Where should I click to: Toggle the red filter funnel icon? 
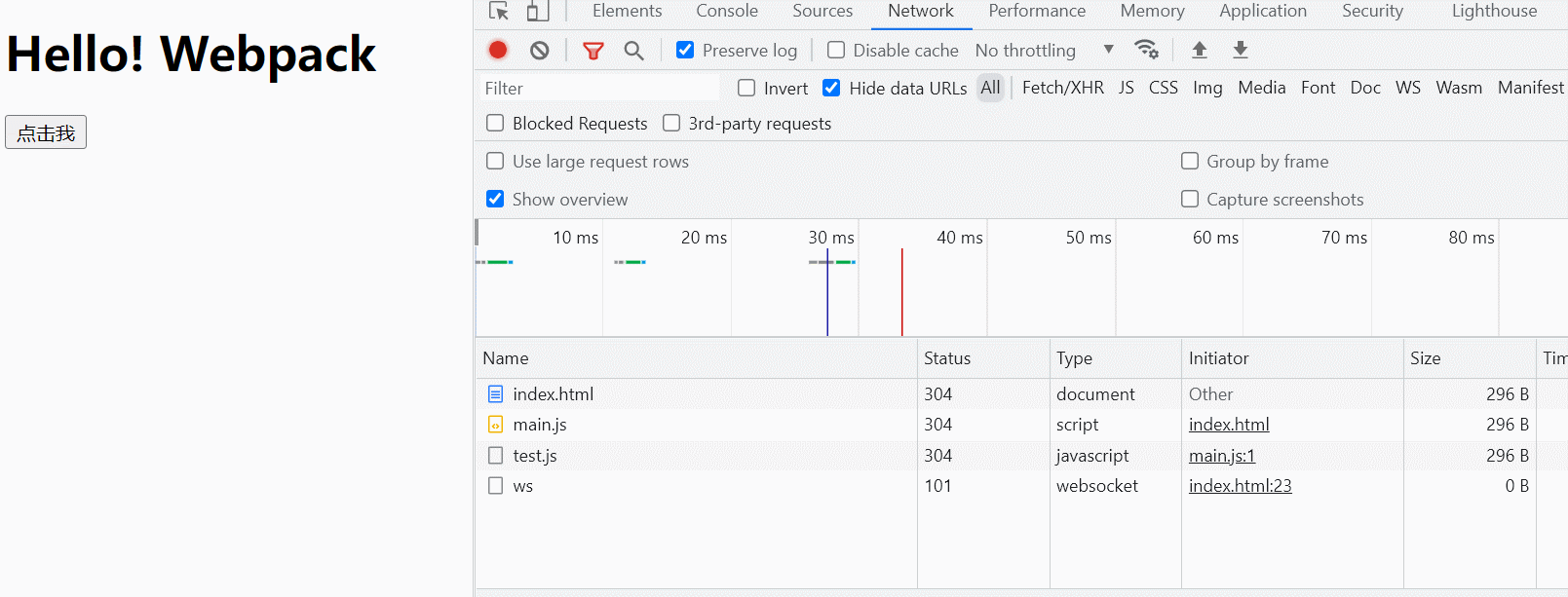[593, 51]
